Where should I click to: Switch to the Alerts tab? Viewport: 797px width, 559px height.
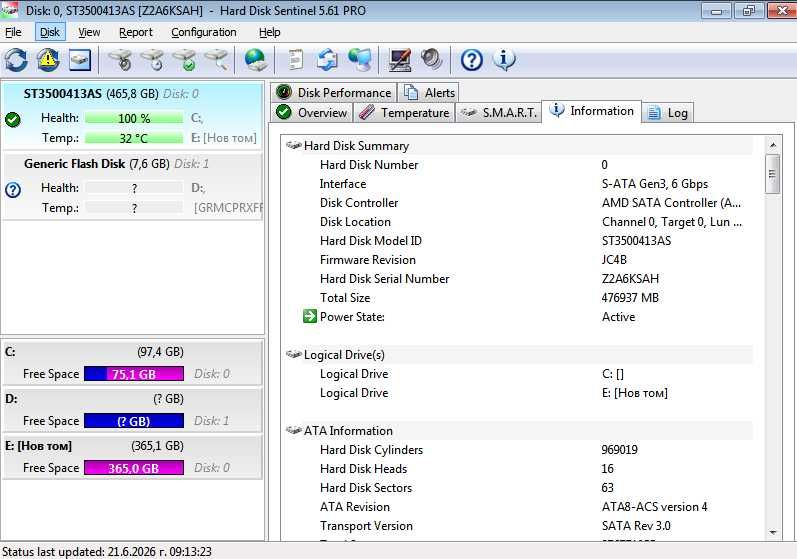coord(428,92)
